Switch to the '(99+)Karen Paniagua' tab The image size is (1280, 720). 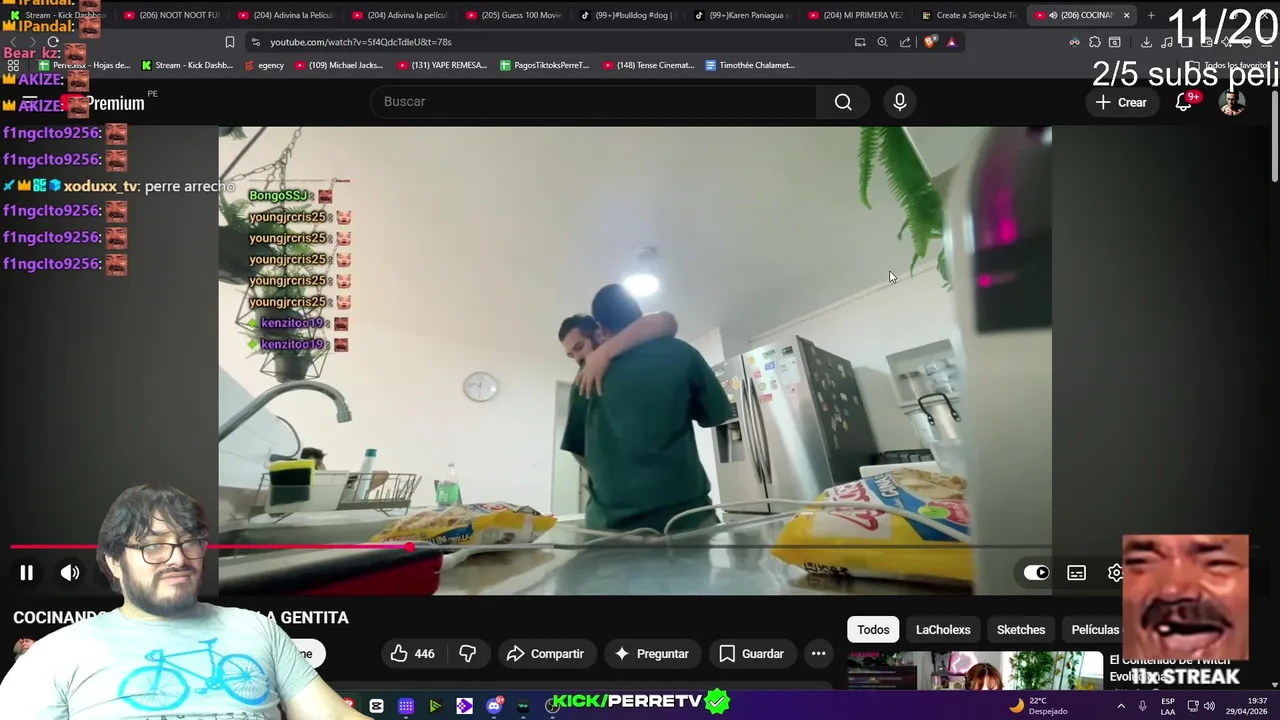pos(742,15)
